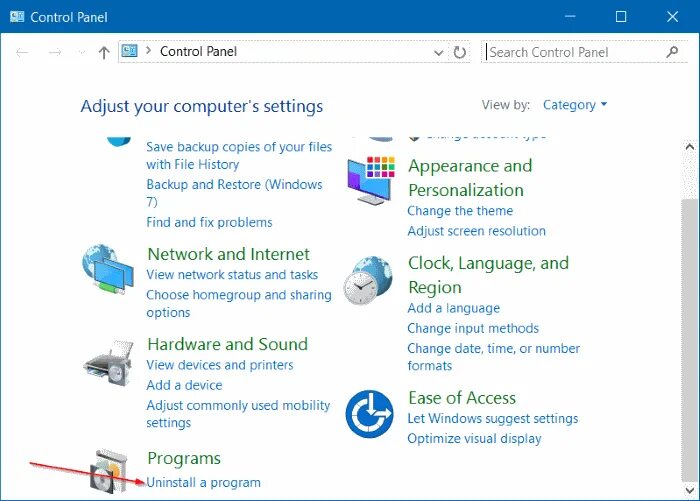Open View devices and printers link

pos(220,365)
